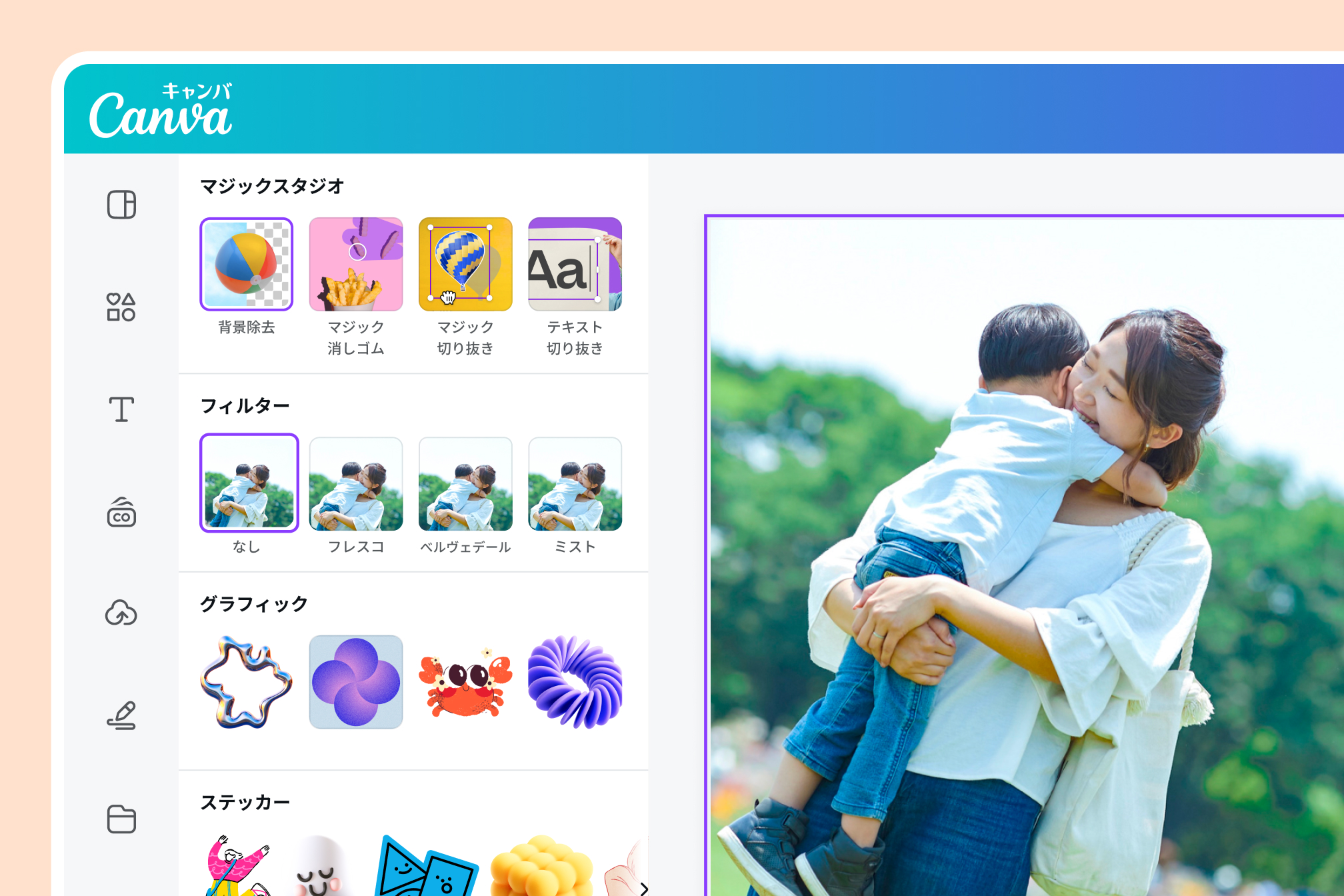This screenshot has width=1344, height=896.
Task: Select the mother and child photo on canvas
Action: (x=1025, y=556)
